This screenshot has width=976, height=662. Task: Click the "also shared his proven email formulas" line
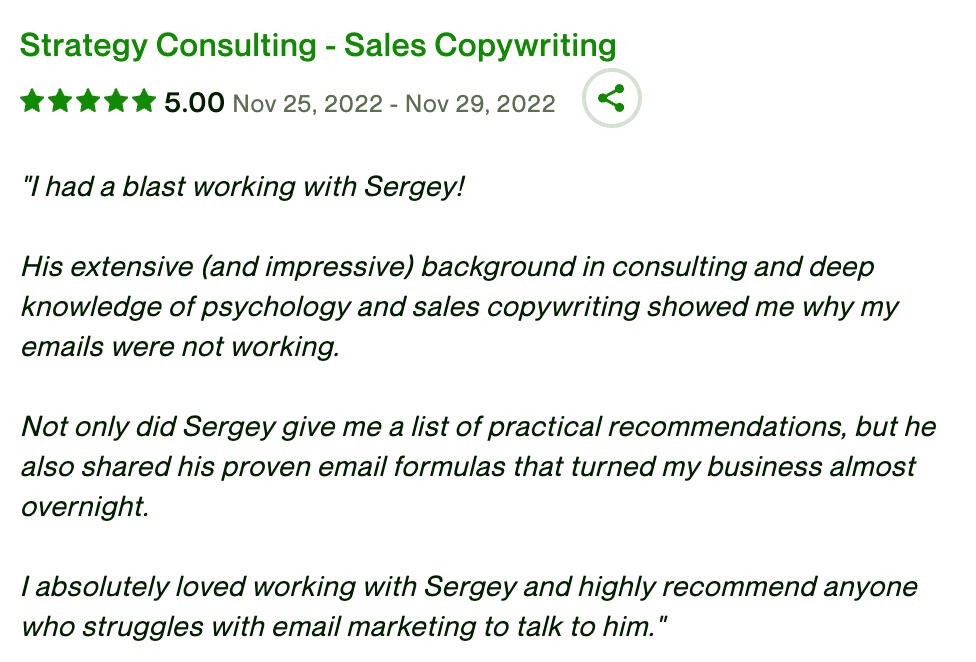(468, 467)
